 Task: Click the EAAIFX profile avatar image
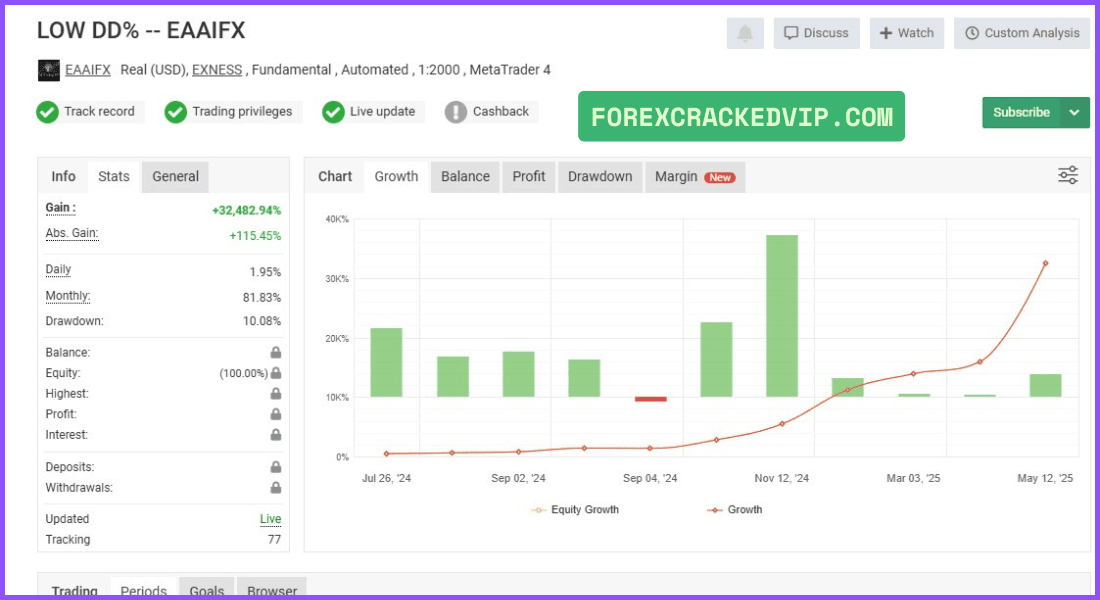pos(48,70)
